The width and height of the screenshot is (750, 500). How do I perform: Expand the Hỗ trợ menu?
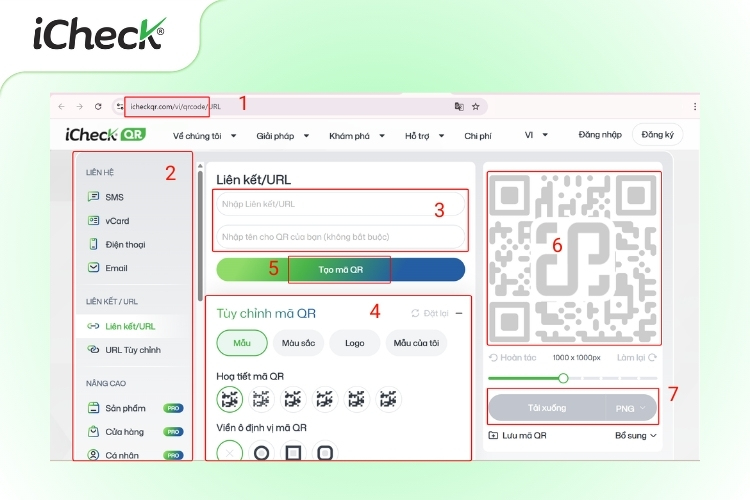point(425,136)
